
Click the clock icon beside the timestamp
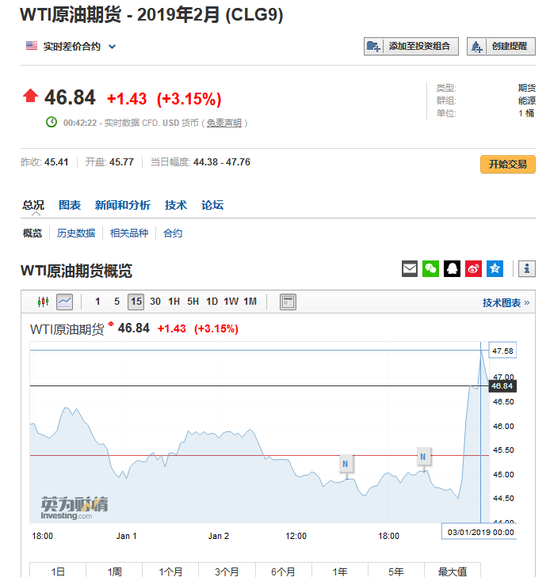52,122
